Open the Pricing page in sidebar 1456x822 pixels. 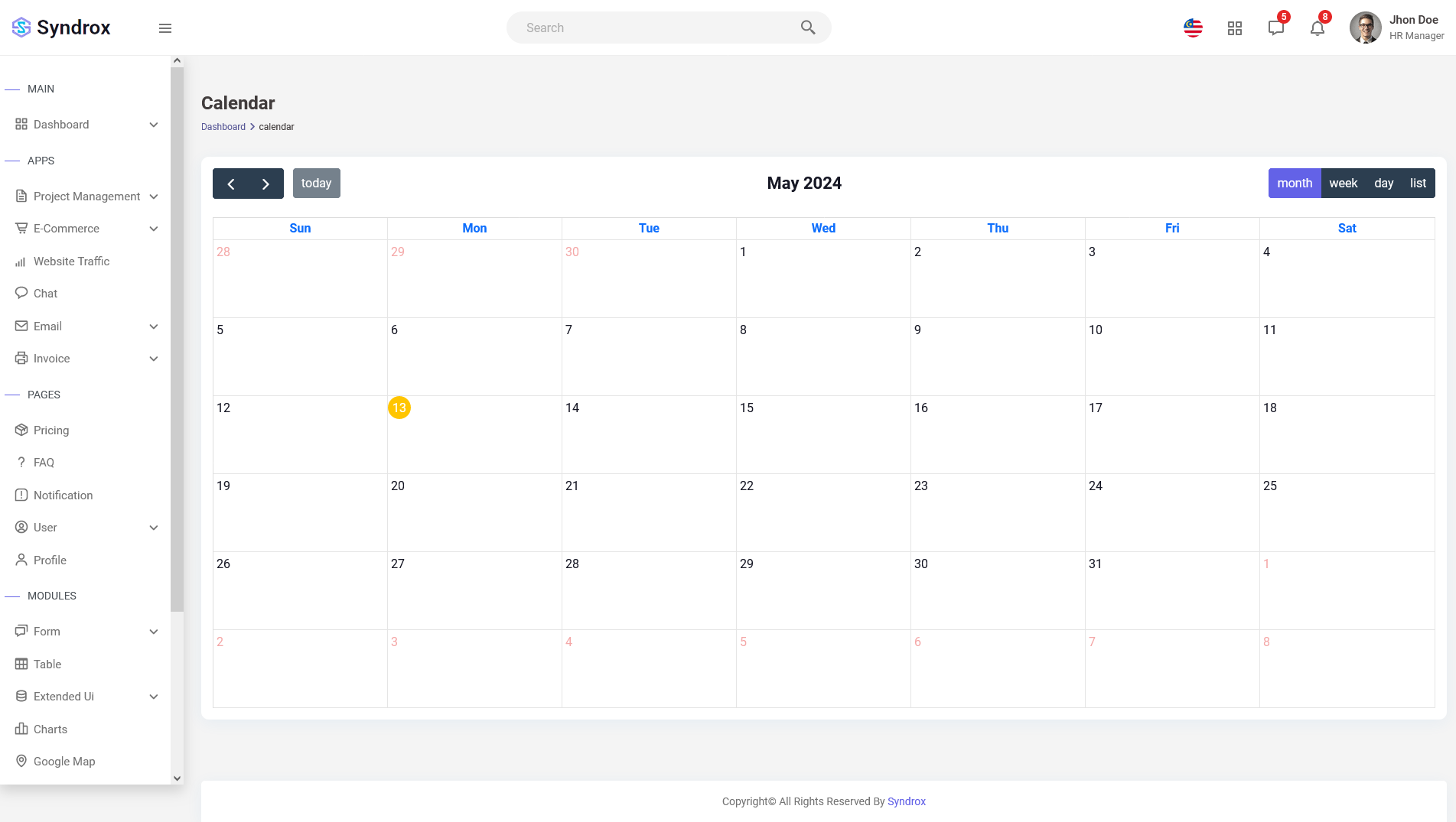51,430
